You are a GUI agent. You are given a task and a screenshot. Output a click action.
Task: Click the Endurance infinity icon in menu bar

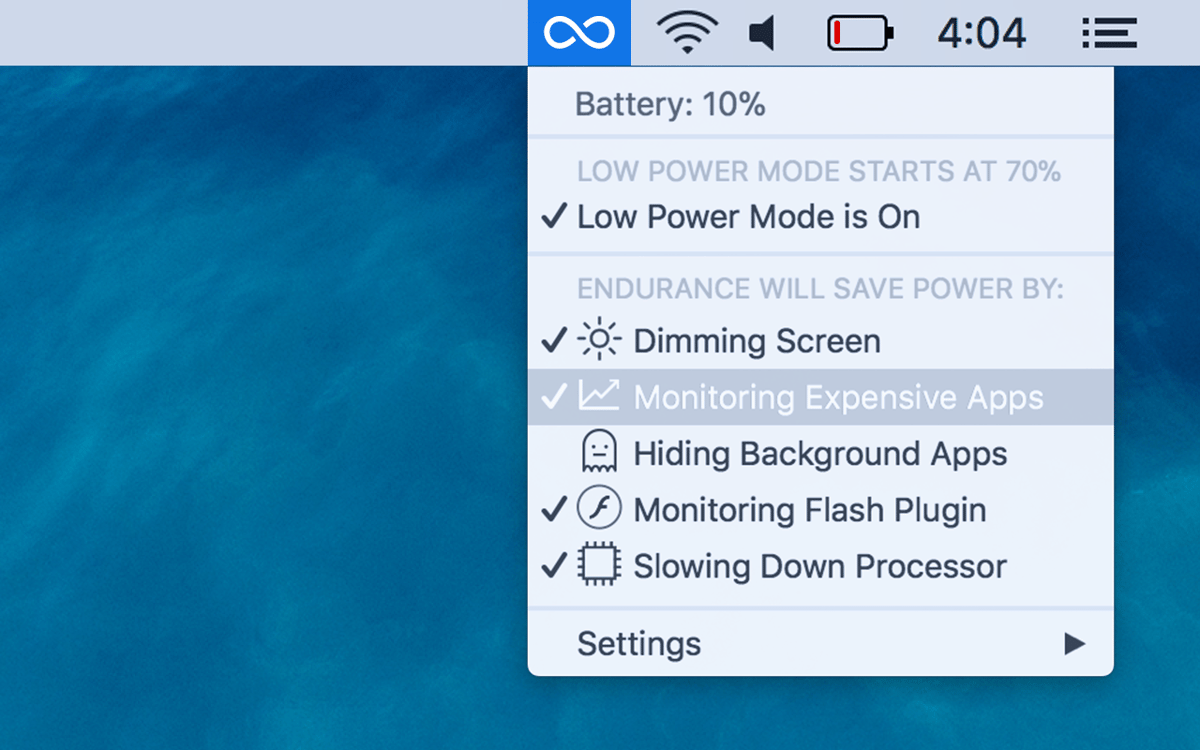pos(579,33)
